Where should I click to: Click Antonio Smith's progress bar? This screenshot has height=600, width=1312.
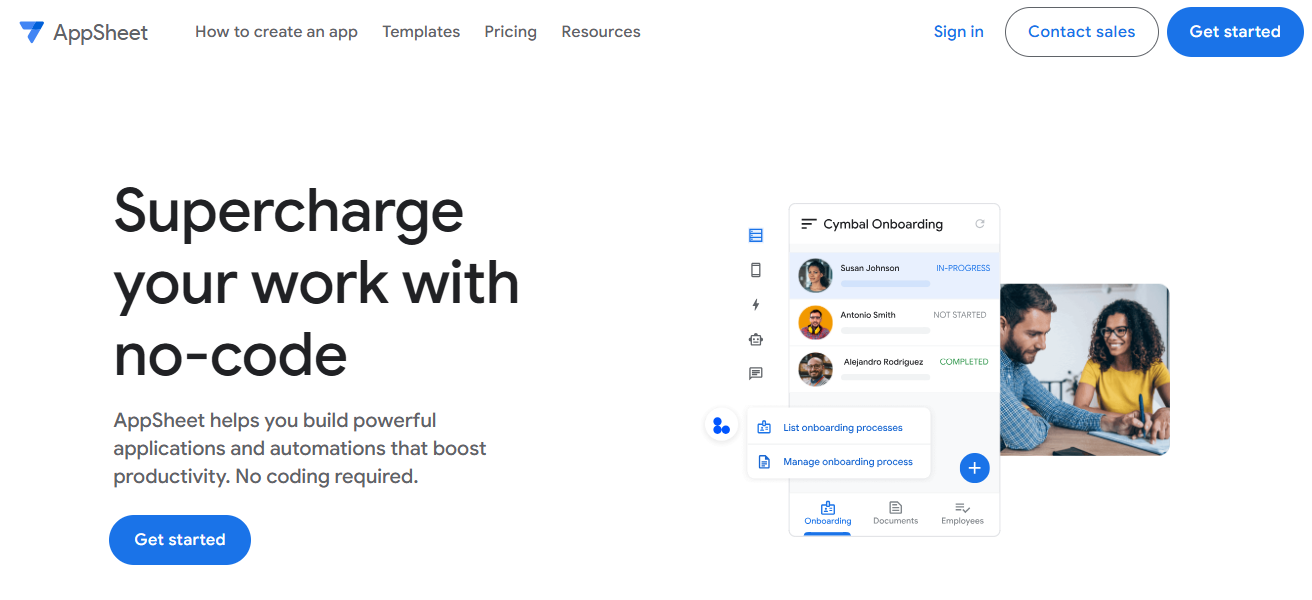tap(885, 330)
